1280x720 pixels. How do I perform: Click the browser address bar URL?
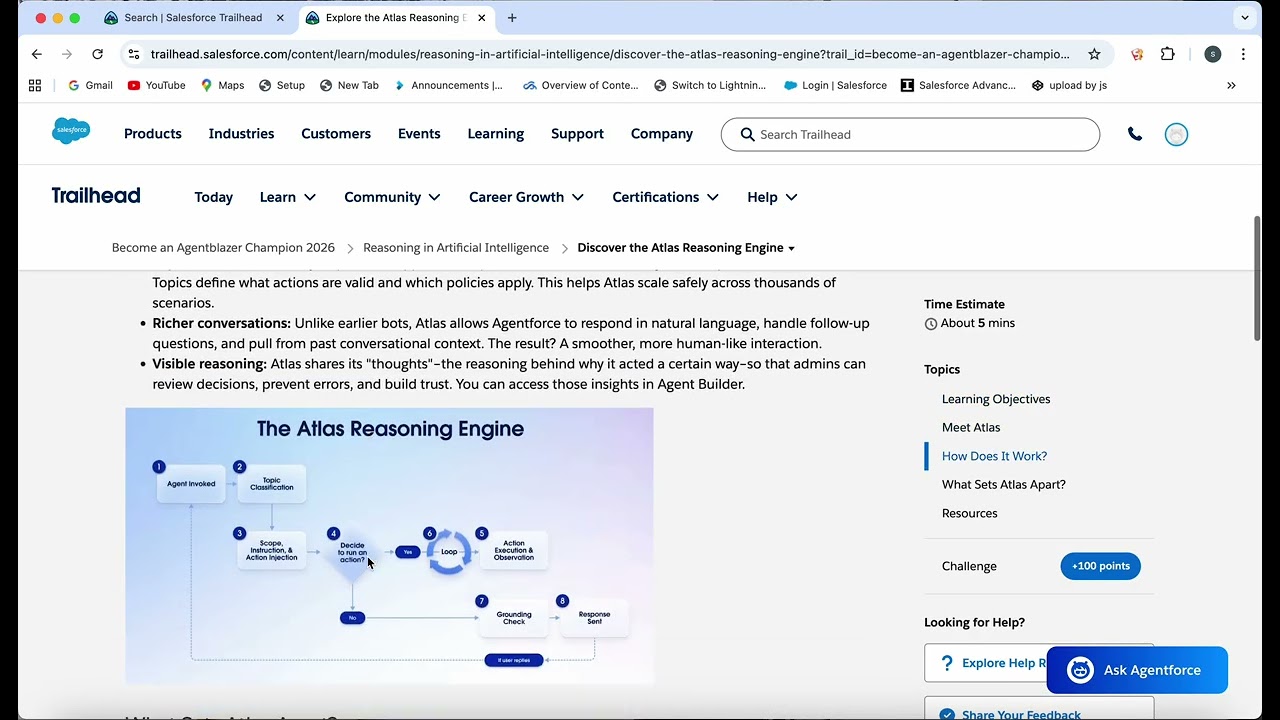(610, 54)
